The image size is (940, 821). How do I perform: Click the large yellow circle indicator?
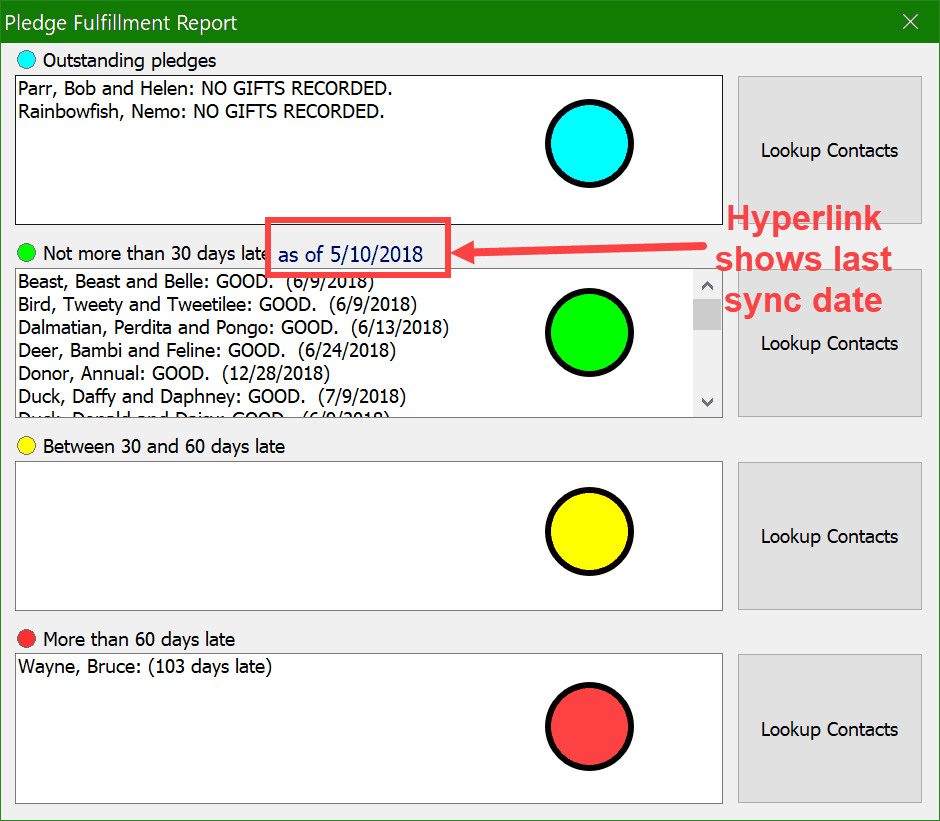pyautogui.click(x=589, y=532)
